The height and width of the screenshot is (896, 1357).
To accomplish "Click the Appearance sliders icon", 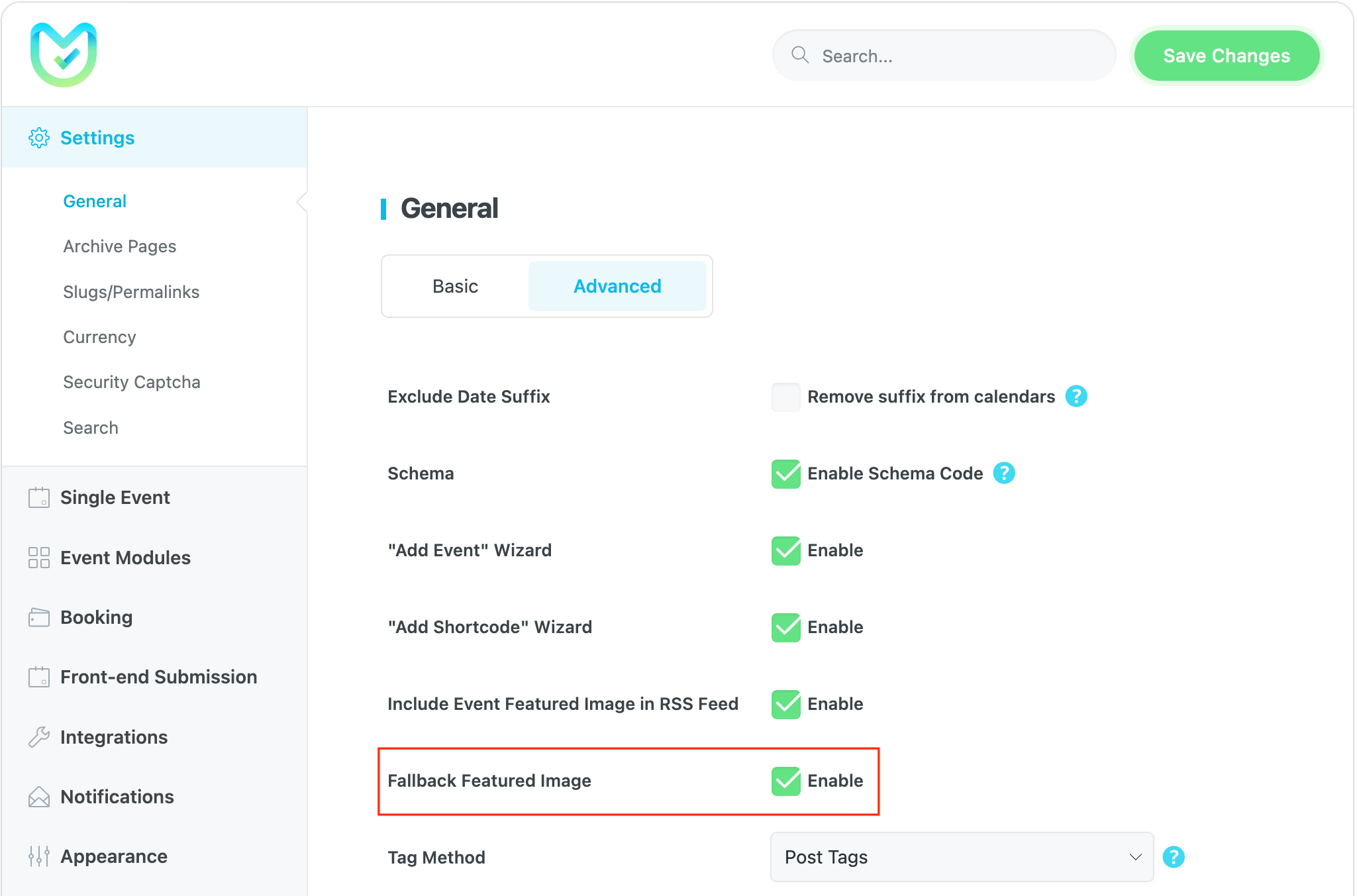I will 39,856.
